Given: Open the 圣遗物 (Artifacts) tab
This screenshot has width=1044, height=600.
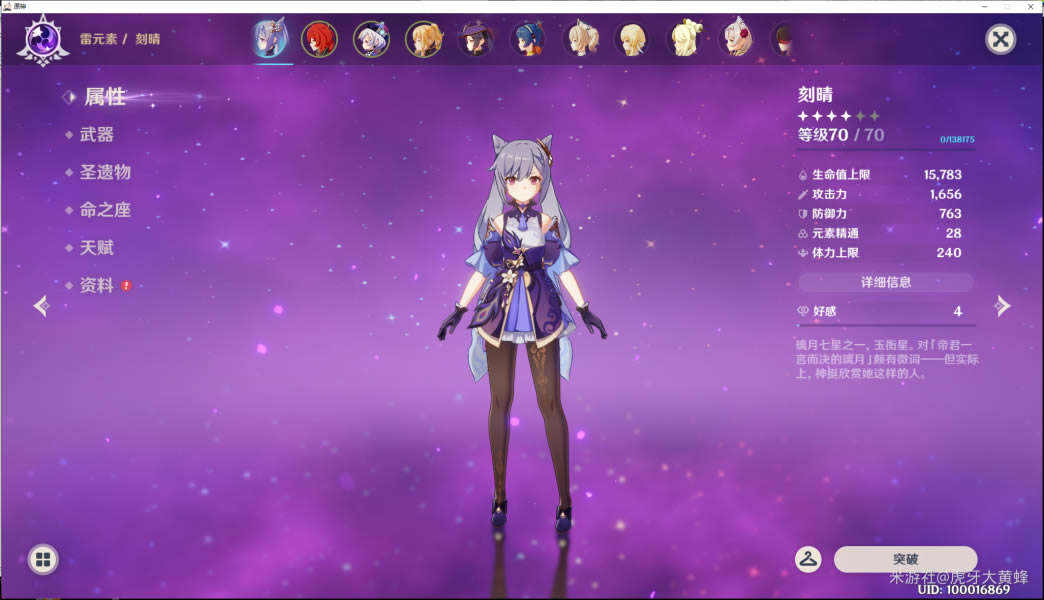Looking at the screenshot, I should pos(105,173).
